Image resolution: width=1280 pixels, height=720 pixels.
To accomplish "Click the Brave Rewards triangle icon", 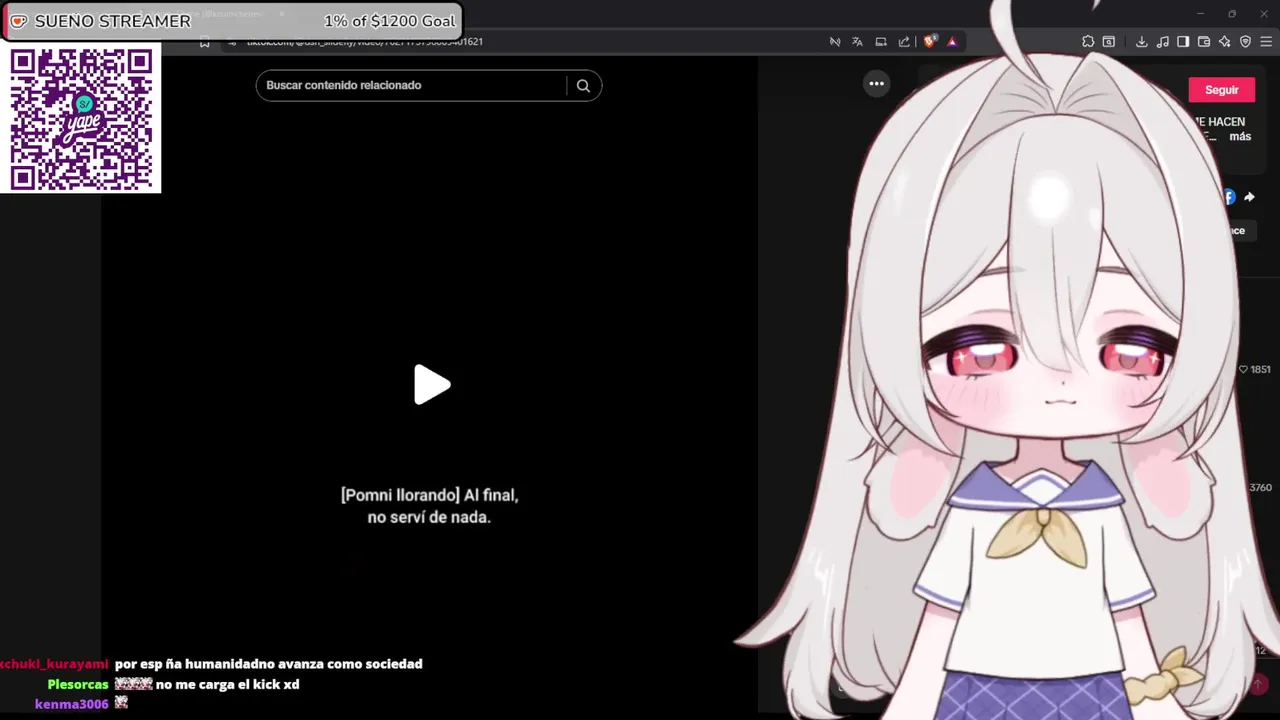I will click(x=952, y=42).
